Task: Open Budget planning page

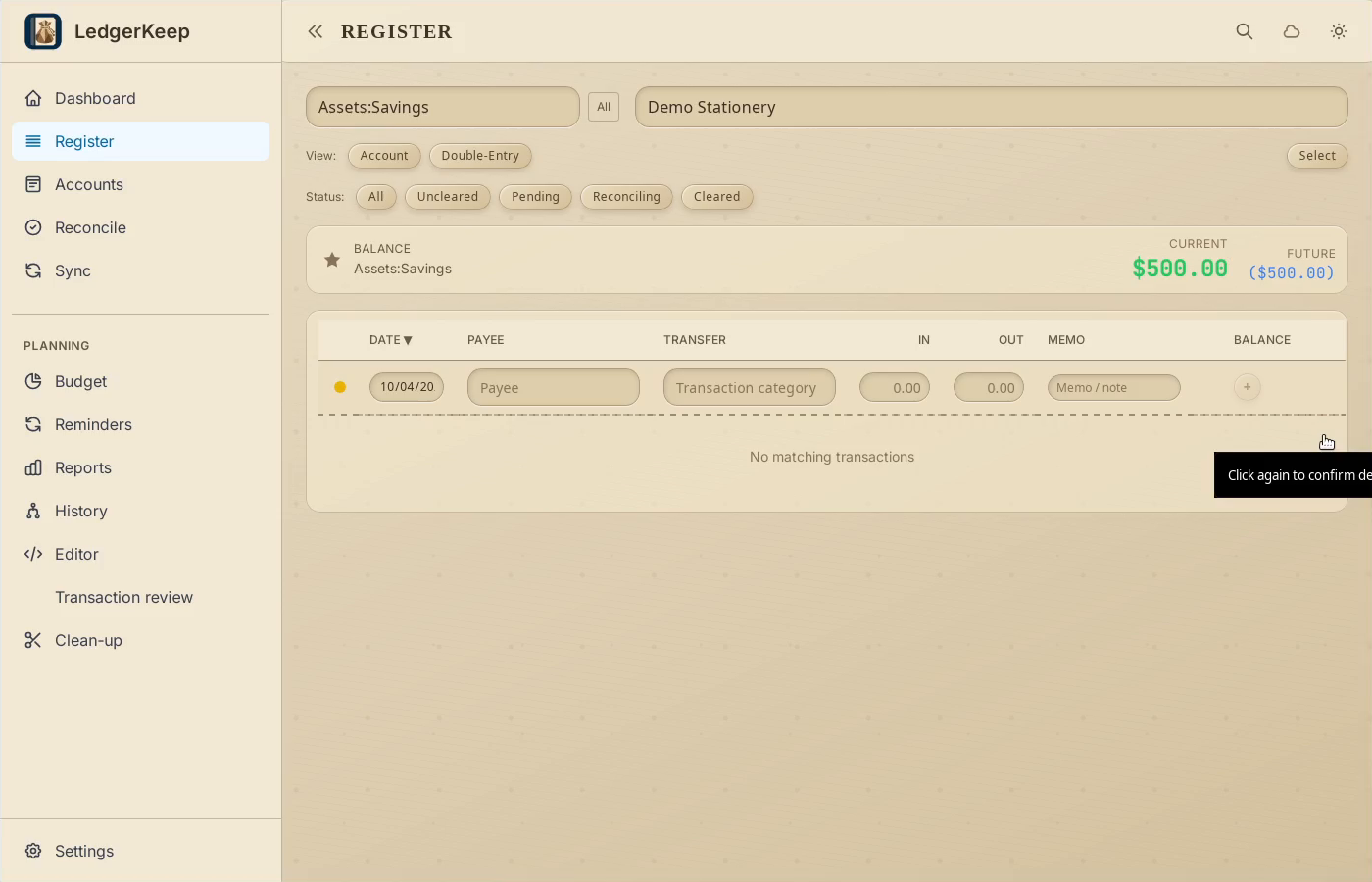Action: [140, 381]
